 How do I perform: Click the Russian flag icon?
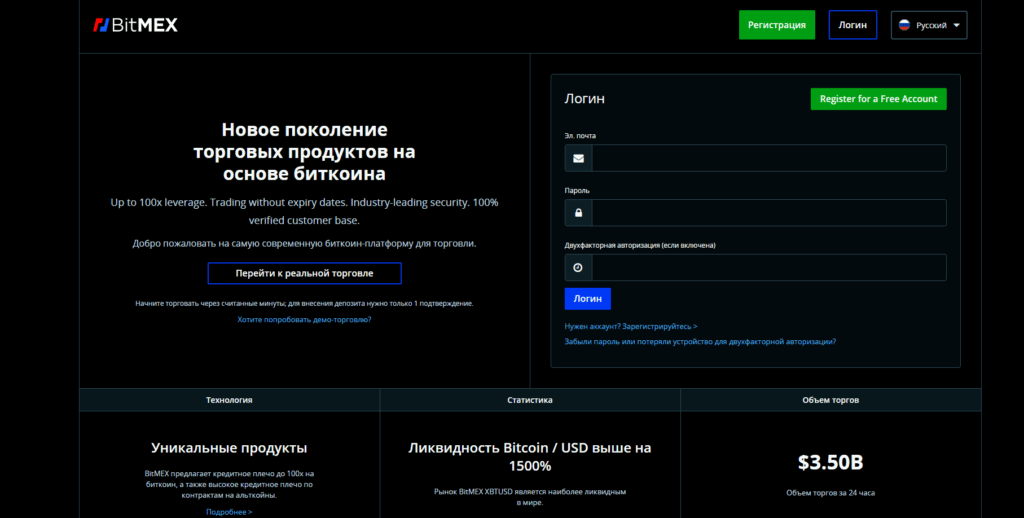click(904, 25)
